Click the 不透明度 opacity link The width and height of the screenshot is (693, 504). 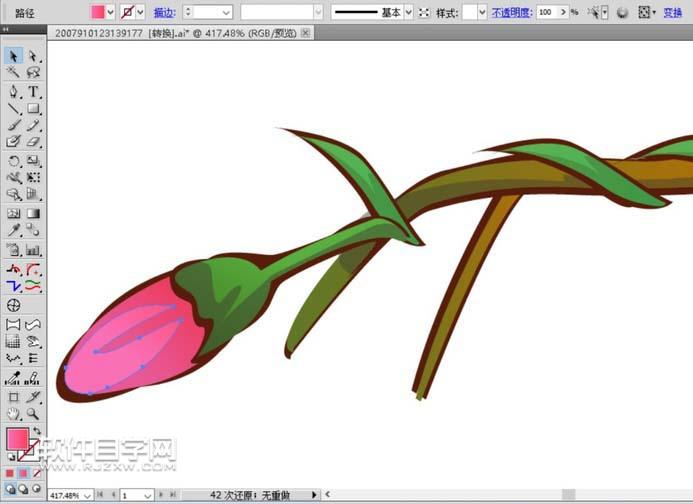(x=512, y=12)
